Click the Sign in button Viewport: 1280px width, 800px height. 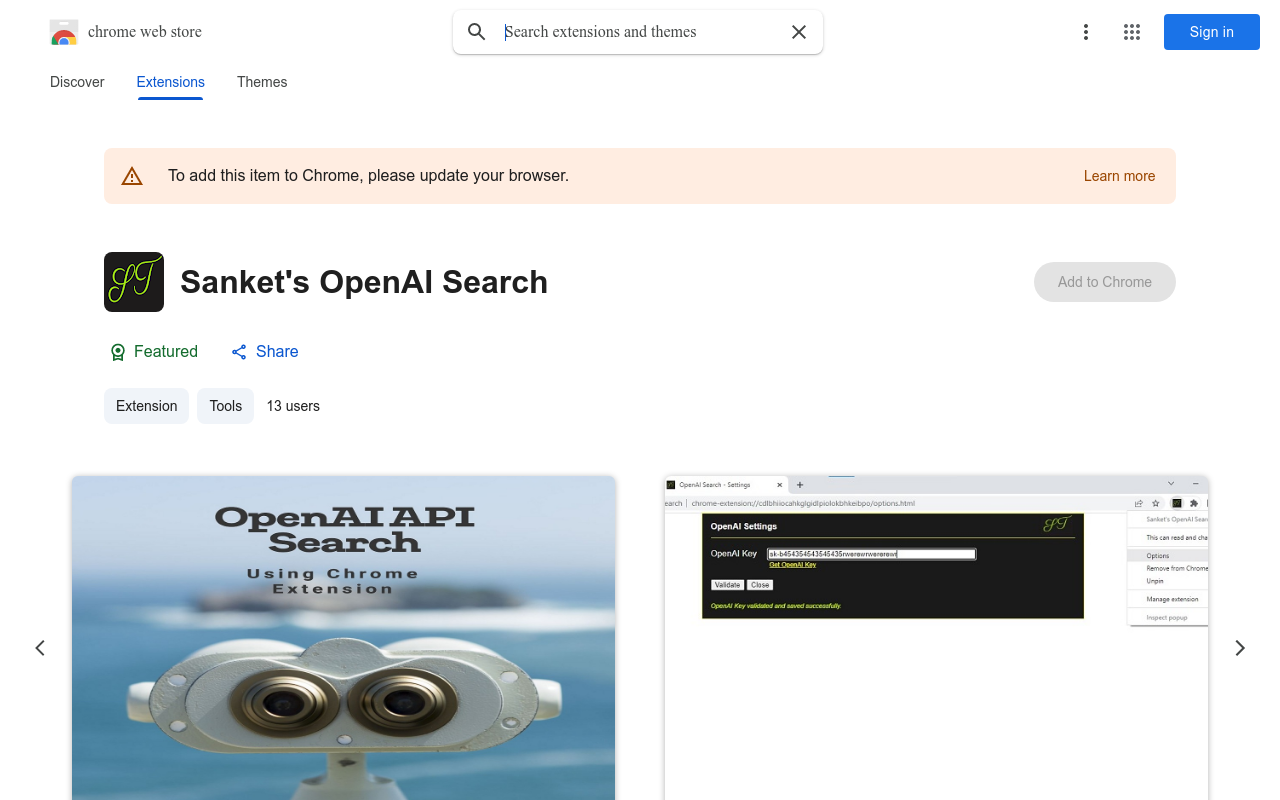click(1211, 32)
